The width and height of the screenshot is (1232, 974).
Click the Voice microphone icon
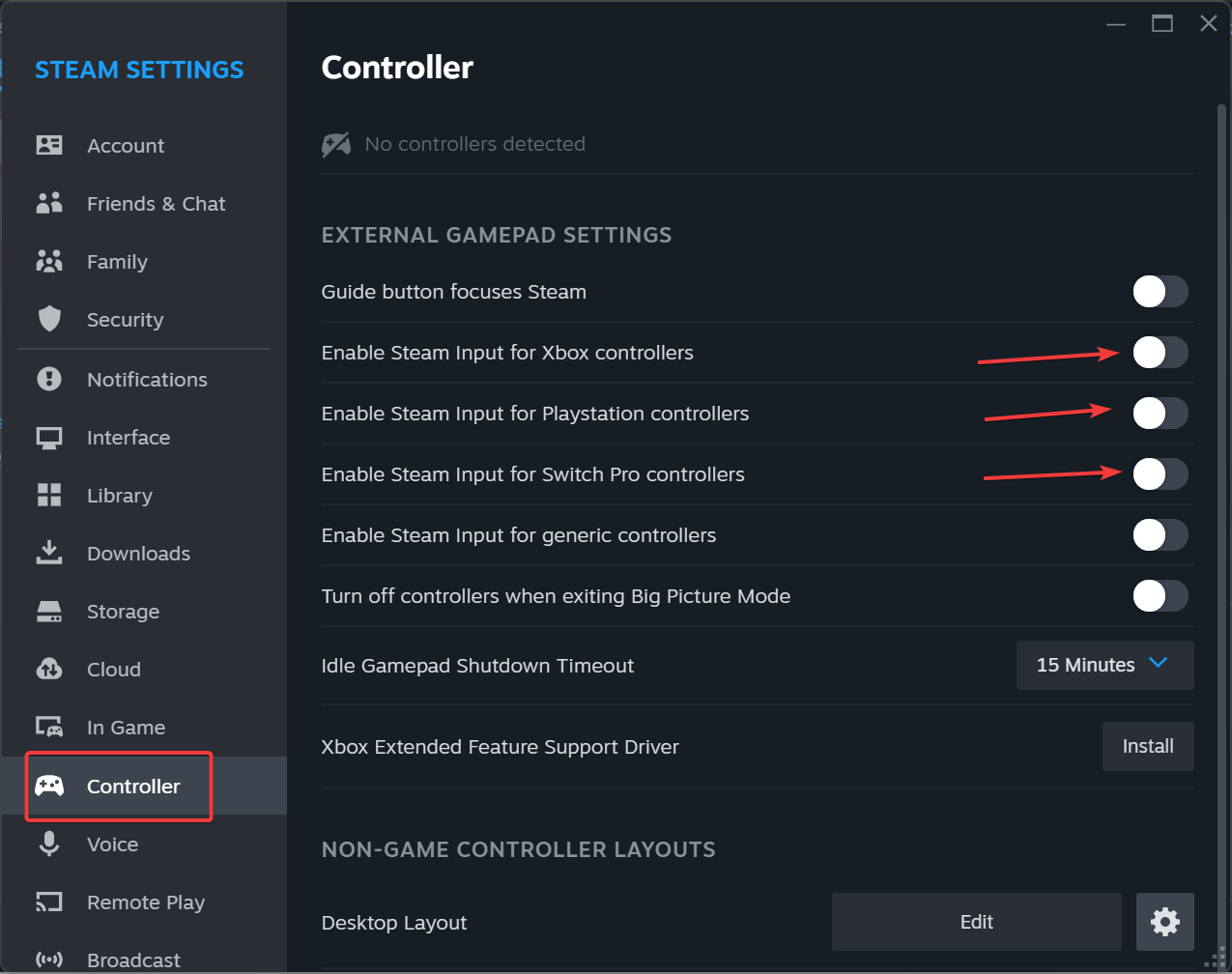(49, 844)
